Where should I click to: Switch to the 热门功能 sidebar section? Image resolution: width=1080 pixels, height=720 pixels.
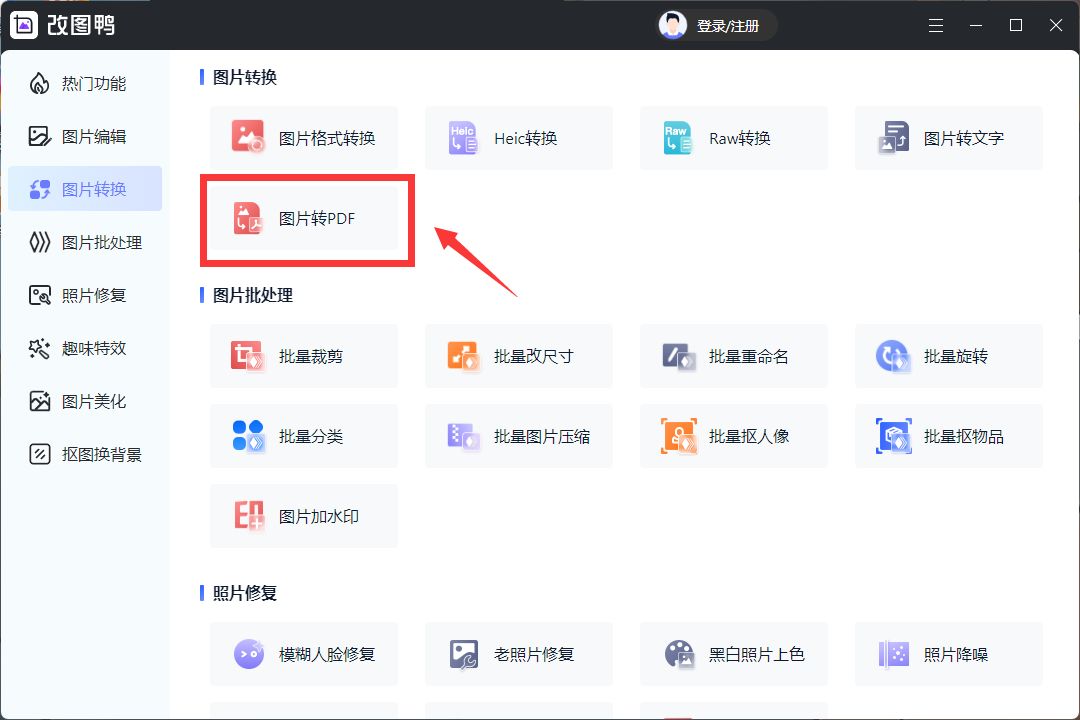pos(85,83)
